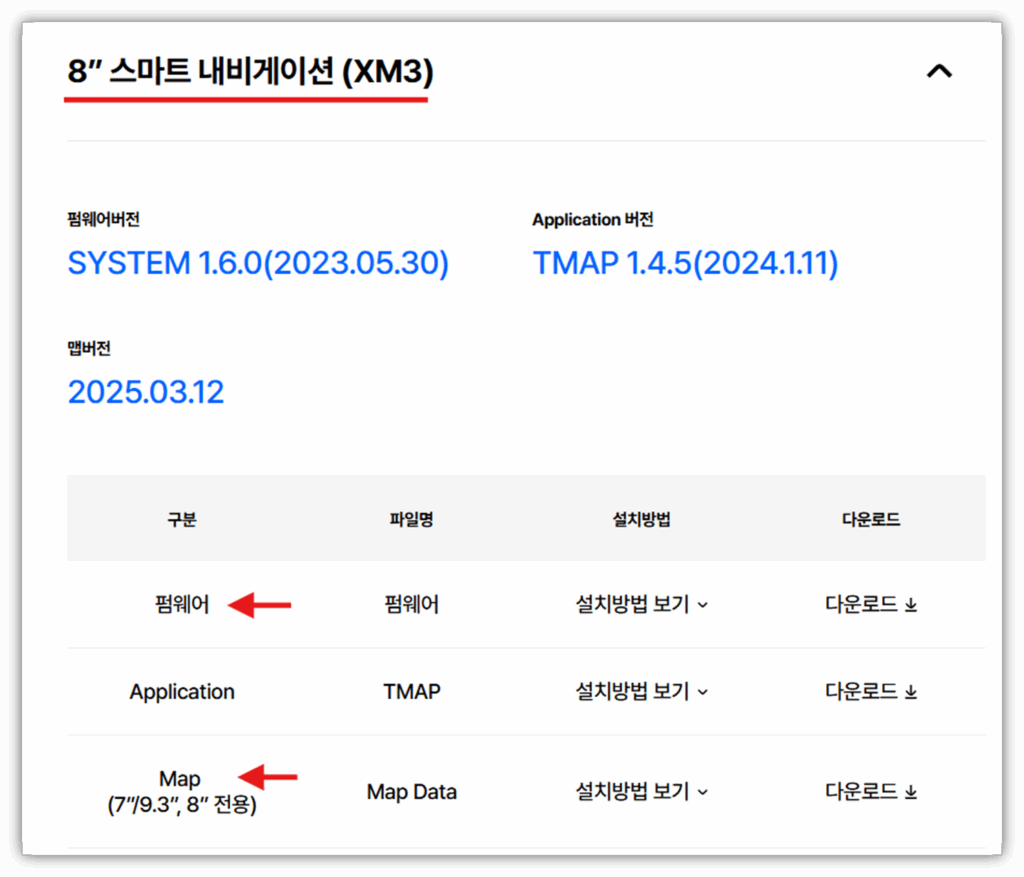Click 펌웨어 in the 구분 column

182,604
